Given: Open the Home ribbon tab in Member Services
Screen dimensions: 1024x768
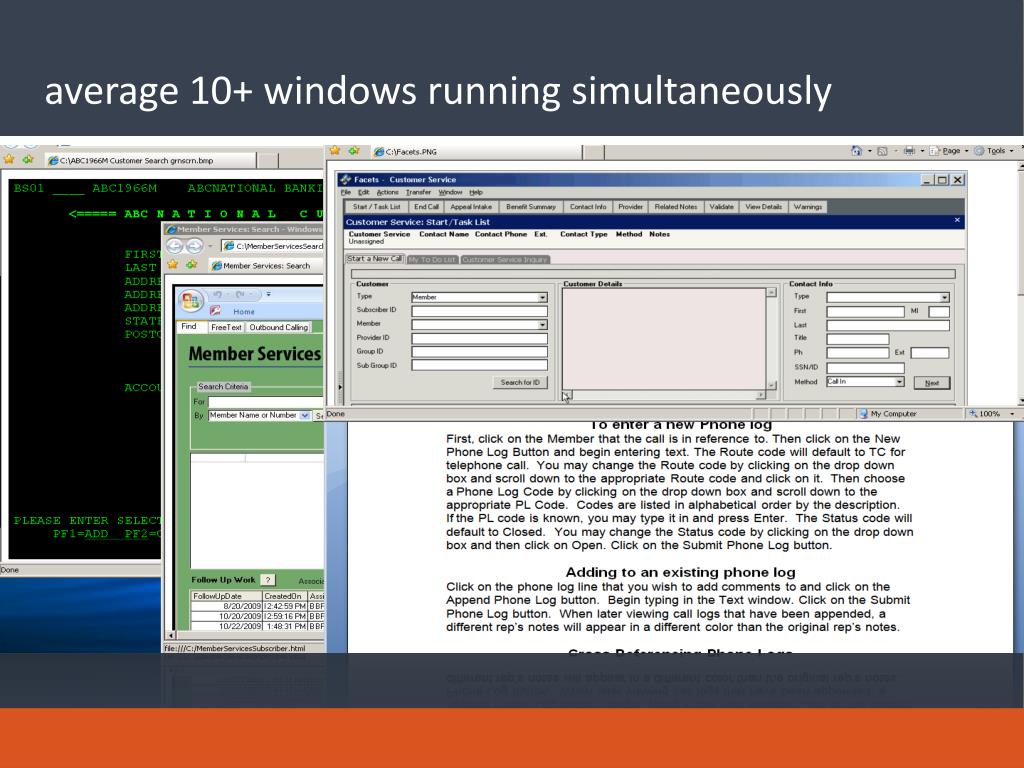Looking at the screenshot, I should [244, 312].
